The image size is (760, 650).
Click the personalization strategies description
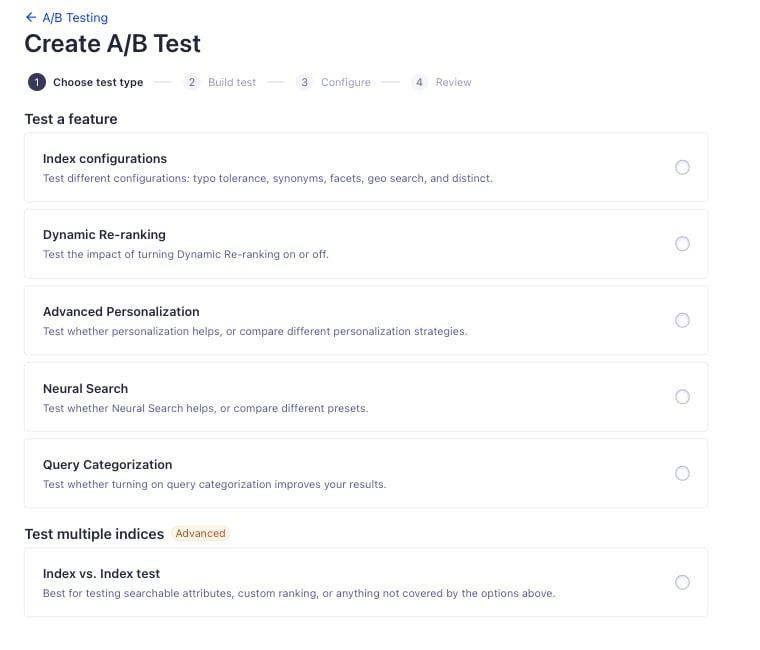point(255,332)
